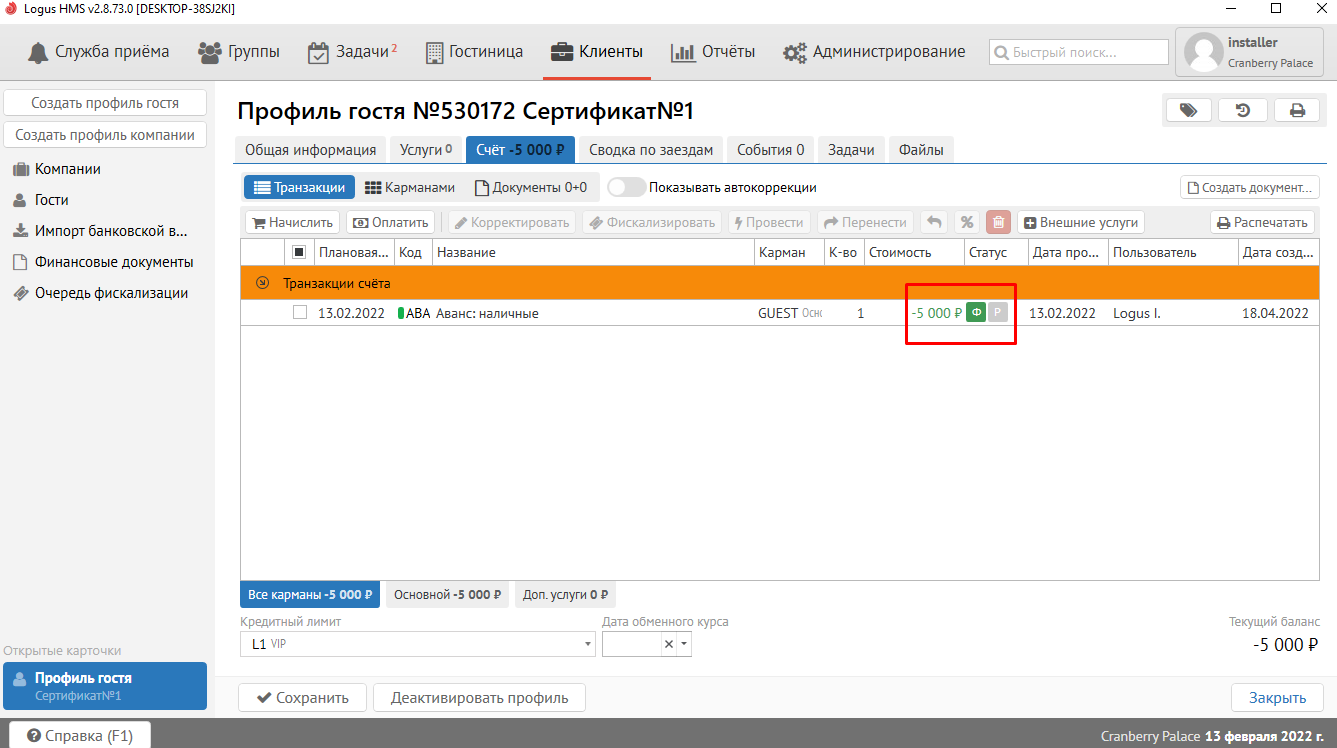
Task: Click the red trash delete icon
Action: [998, 223]
